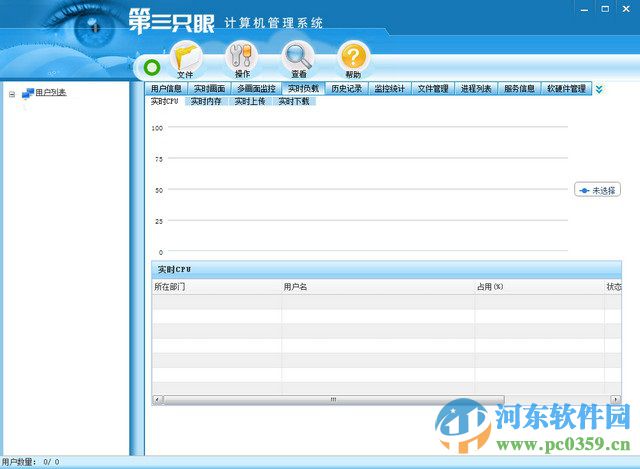Switch to the 实时画面 tab
Viewport: 640px width, 469px height.
coord(209,88)
